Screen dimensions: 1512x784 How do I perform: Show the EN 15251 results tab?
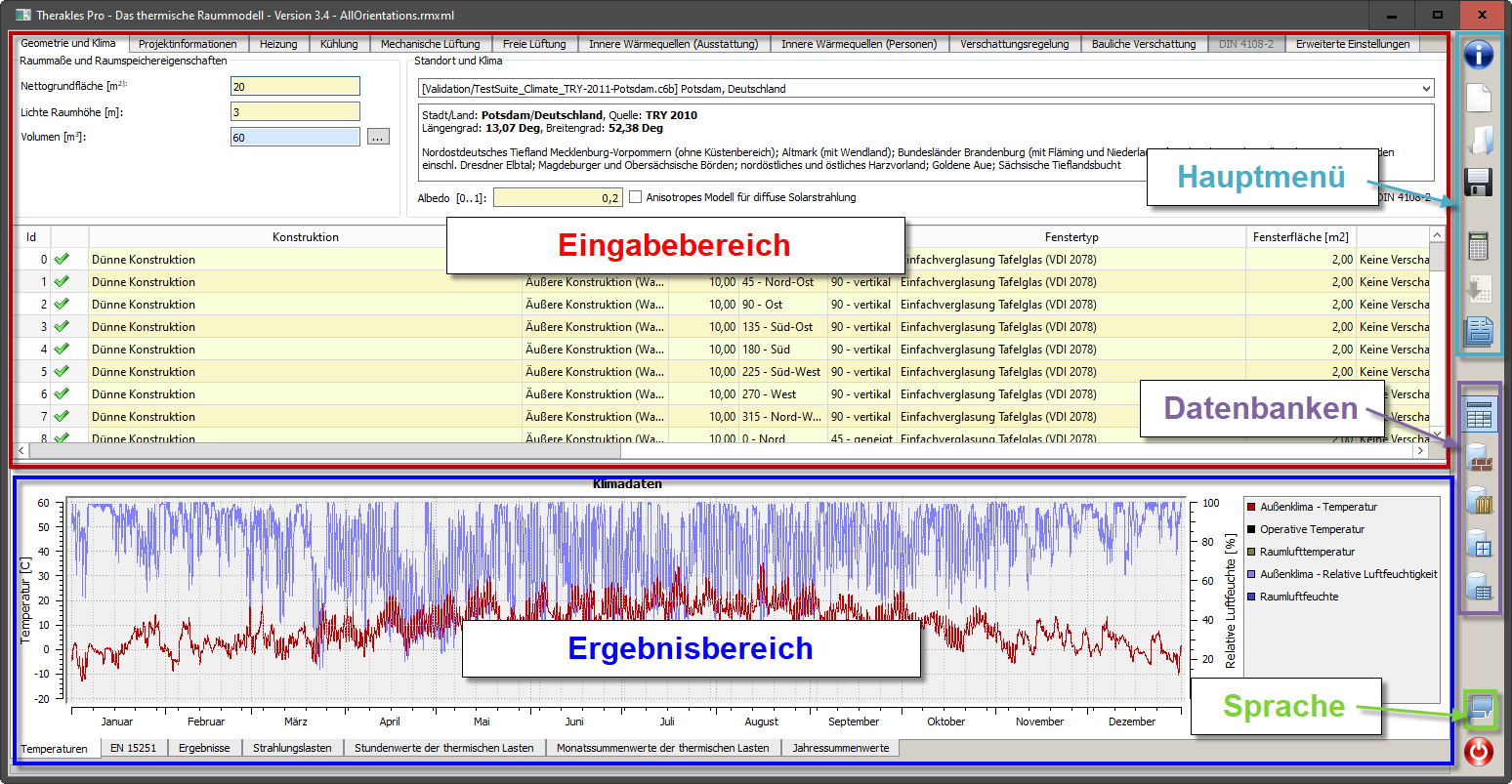(x=133, y=748)
